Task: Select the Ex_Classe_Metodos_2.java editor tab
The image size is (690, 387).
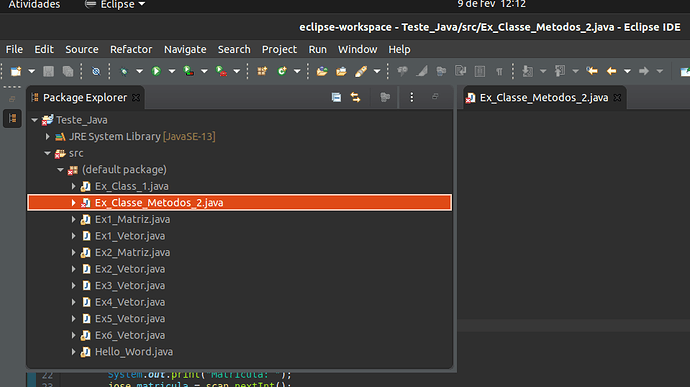Action: point(543,97)
